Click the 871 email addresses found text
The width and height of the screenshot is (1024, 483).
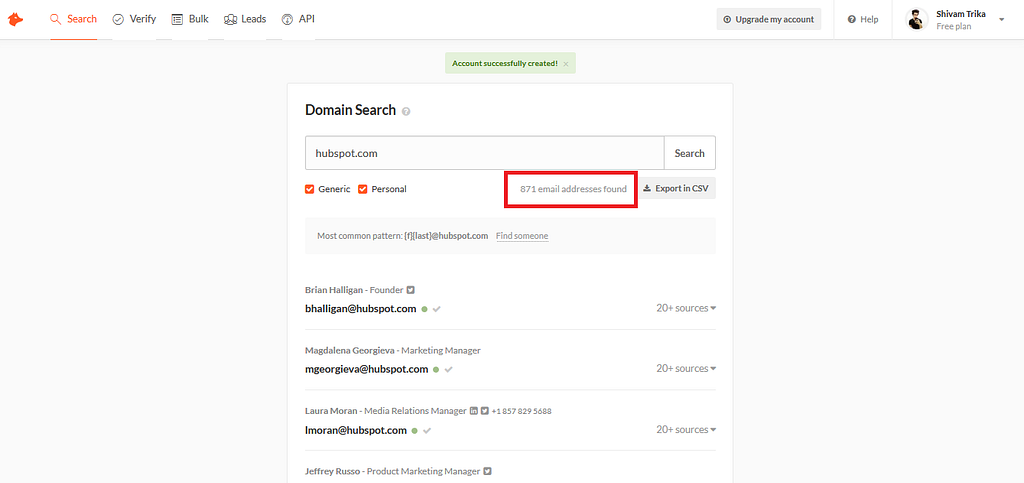pyautogui.click(x=573, y=189)
